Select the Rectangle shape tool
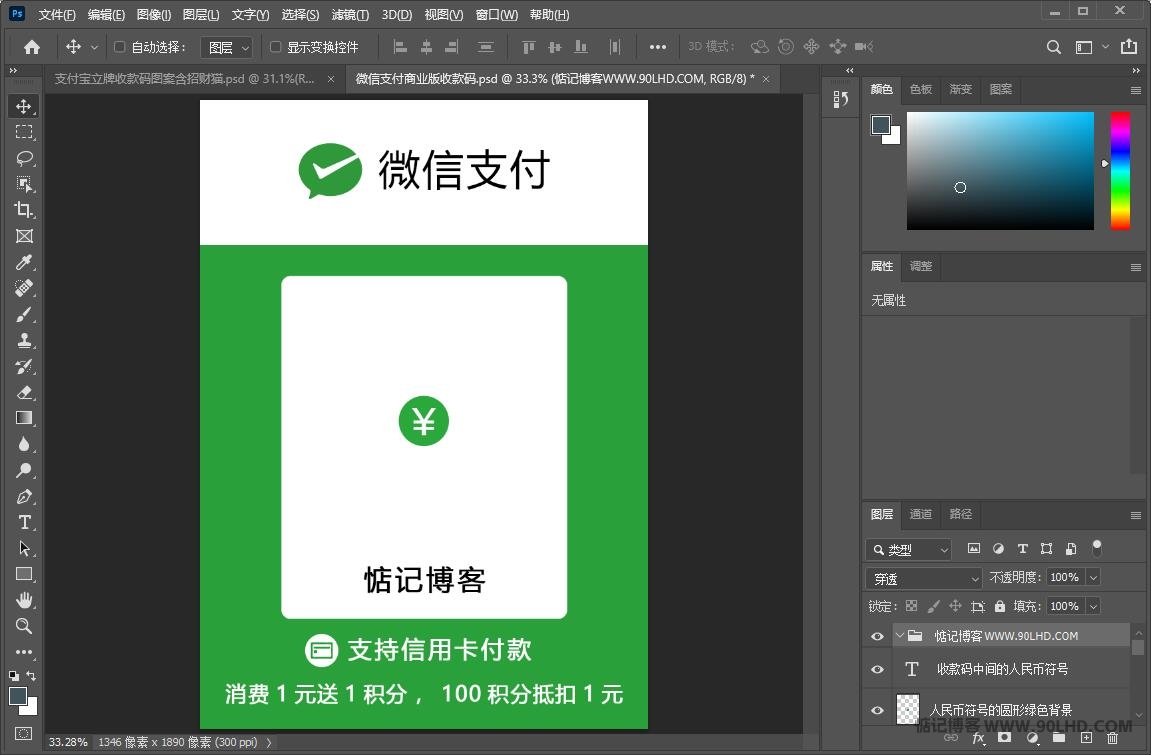 click(23, 575)
